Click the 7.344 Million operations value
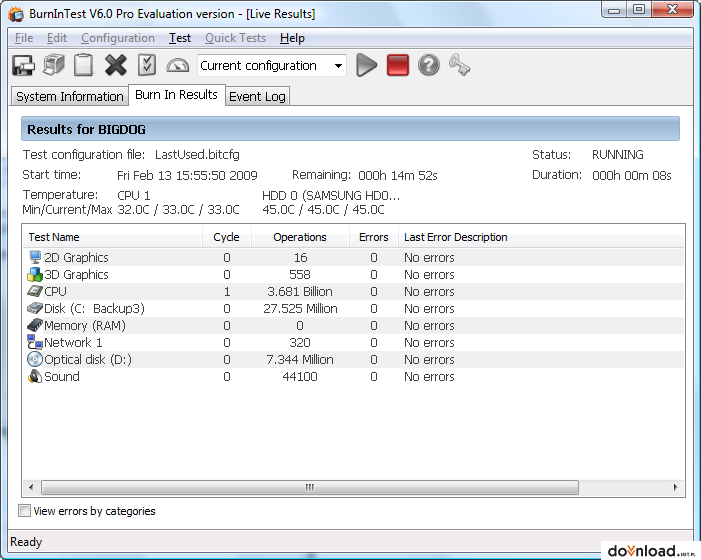 (300, 359)
